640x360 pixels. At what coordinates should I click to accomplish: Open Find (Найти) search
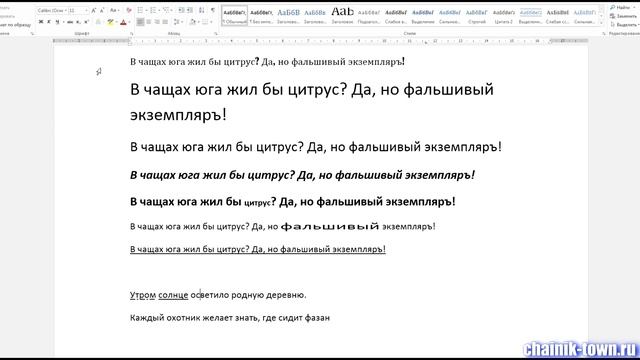click(x=621, y=7)
